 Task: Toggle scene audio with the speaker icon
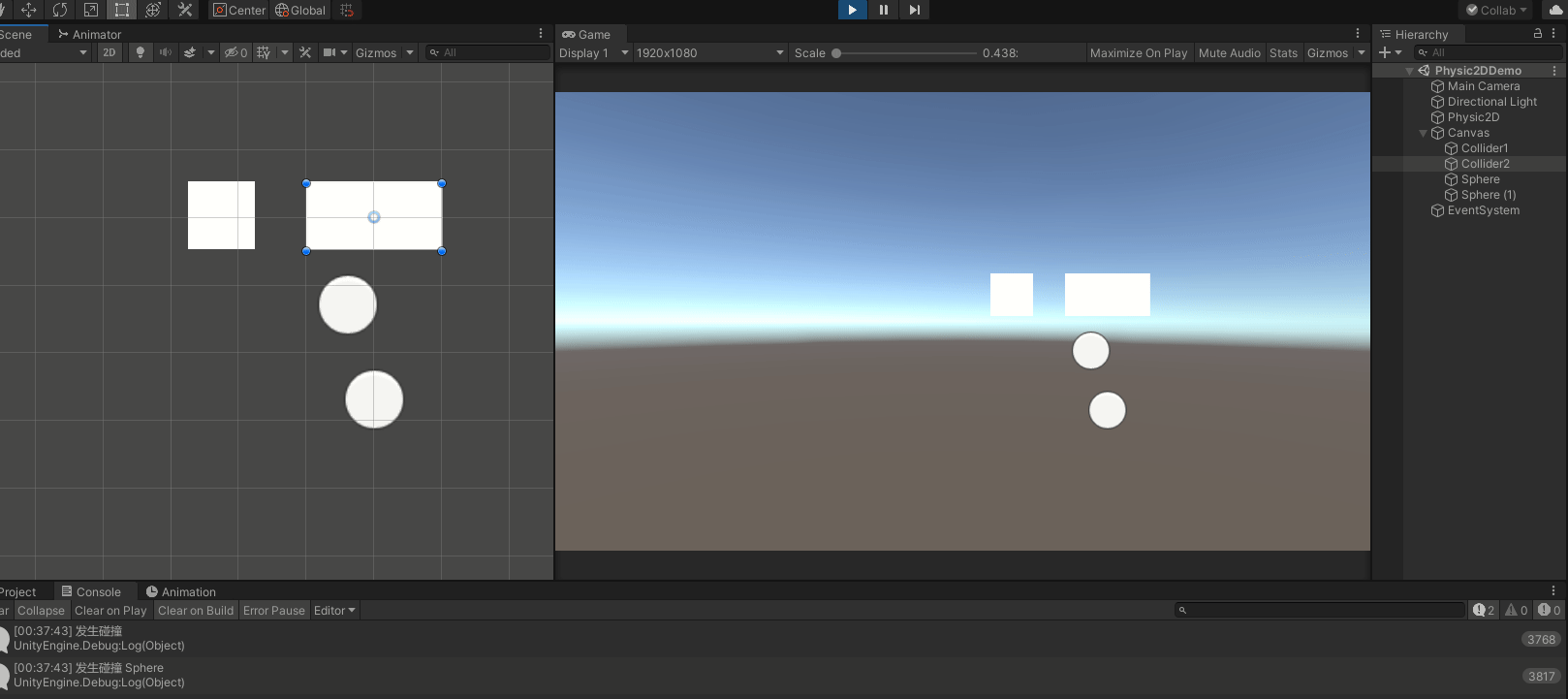[x=165, y=52]
